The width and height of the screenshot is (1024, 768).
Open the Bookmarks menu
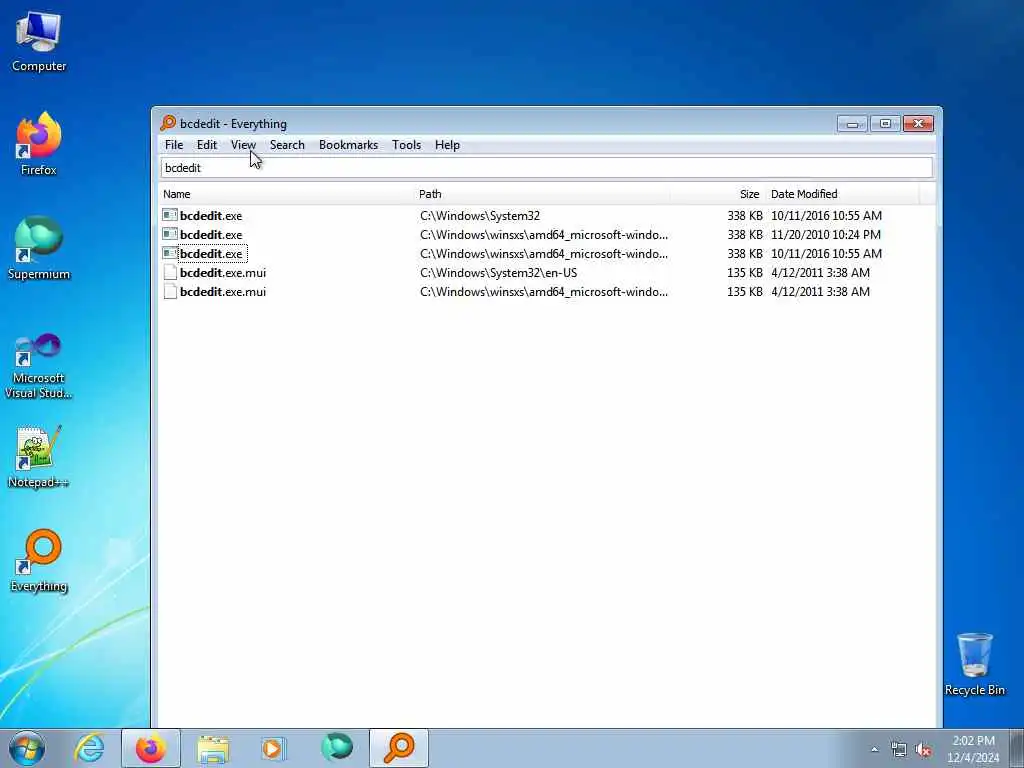(348, 145)
